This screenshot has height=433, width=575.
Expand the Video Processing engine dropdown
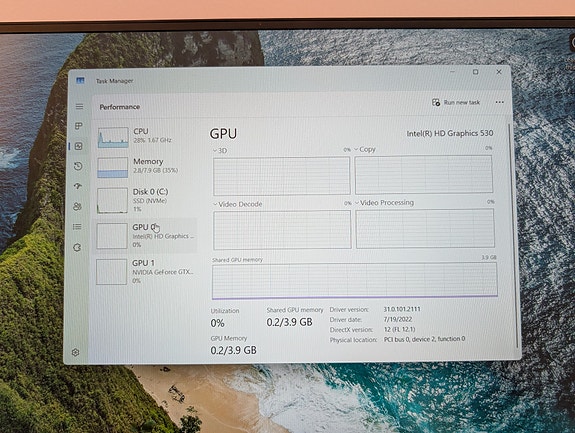click(384, 203)
